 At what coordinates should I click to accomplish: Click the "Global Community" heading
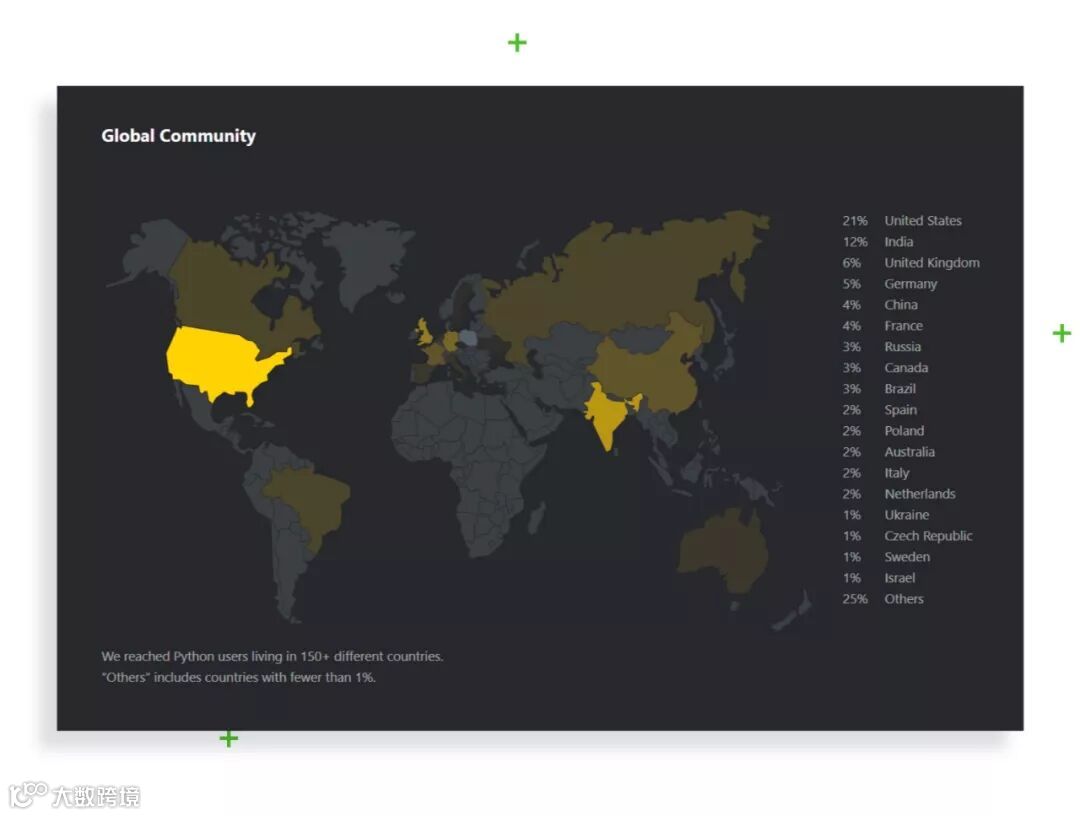178,136
